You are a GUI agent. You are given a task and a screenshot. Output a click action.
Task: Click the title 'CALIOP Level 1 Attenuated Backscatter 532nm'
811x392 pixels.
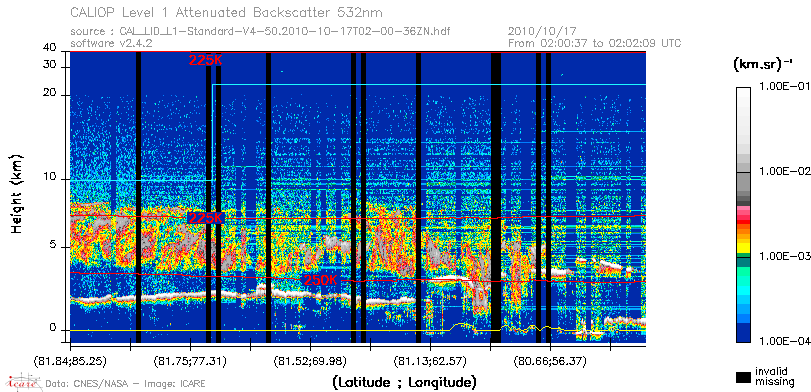pyautogui.click(x=227, y=12)
